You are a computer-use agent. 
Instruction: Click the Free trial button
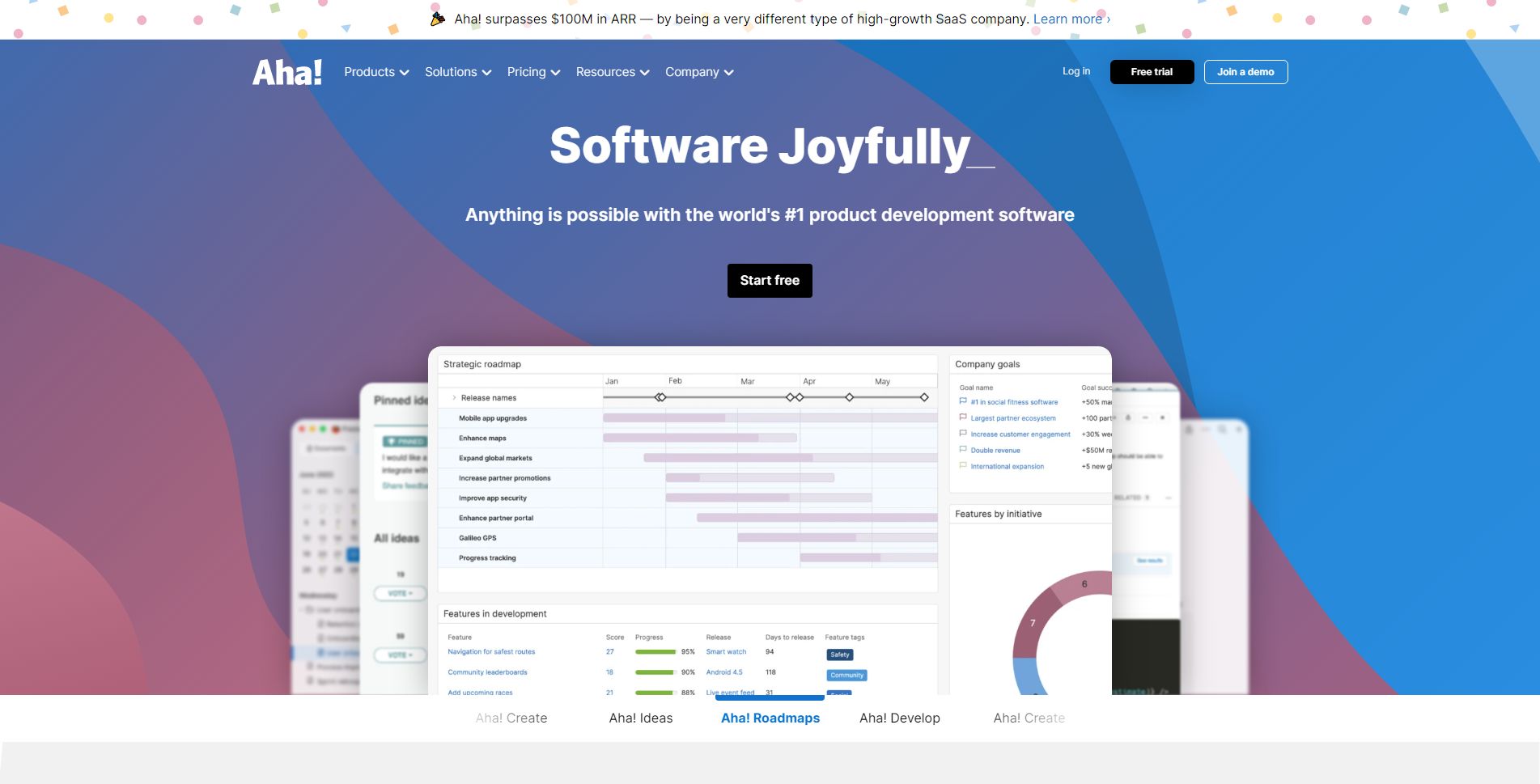pyautogui.click(x=1152, y=72)
